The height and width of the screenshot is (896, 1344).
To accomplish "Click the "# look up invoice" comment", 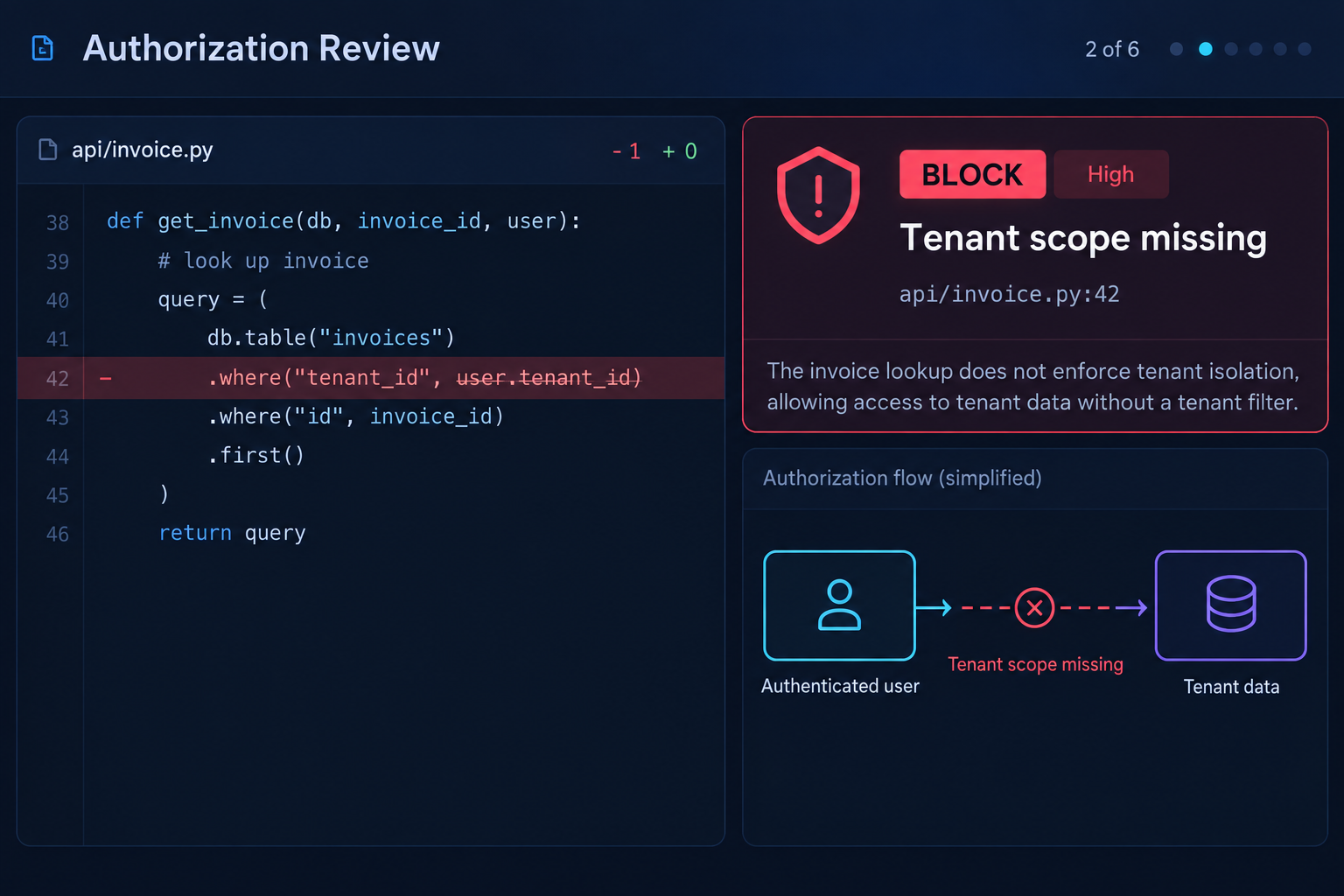I will pos(263,261).
